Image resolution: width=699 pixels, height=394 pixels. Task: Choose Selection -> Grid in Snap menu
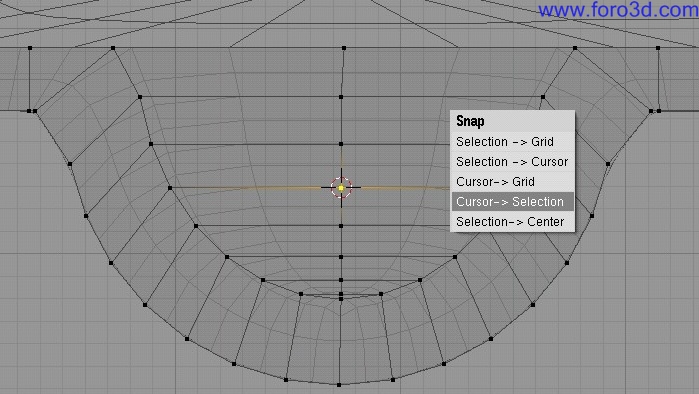point(512,142)
